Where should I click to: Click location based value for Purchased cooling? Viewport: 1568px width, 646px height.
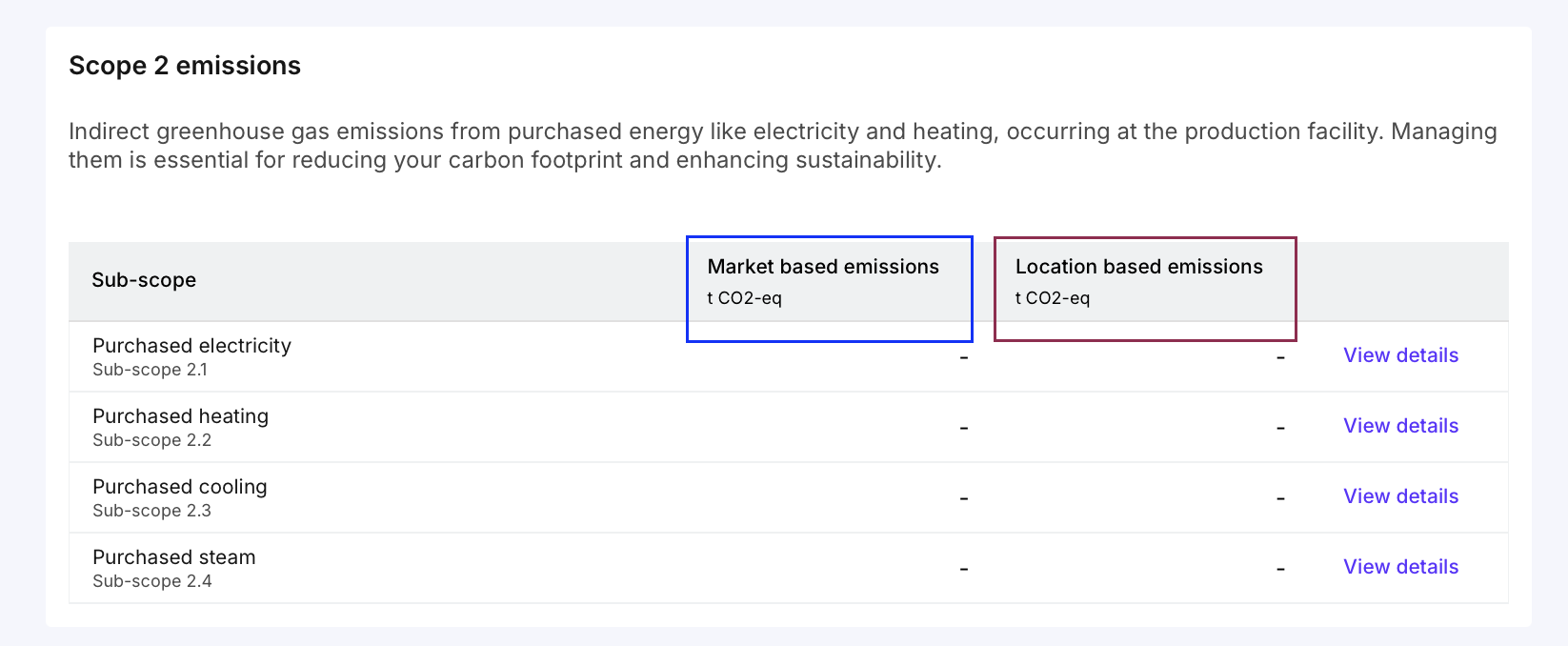point(1280,498)
